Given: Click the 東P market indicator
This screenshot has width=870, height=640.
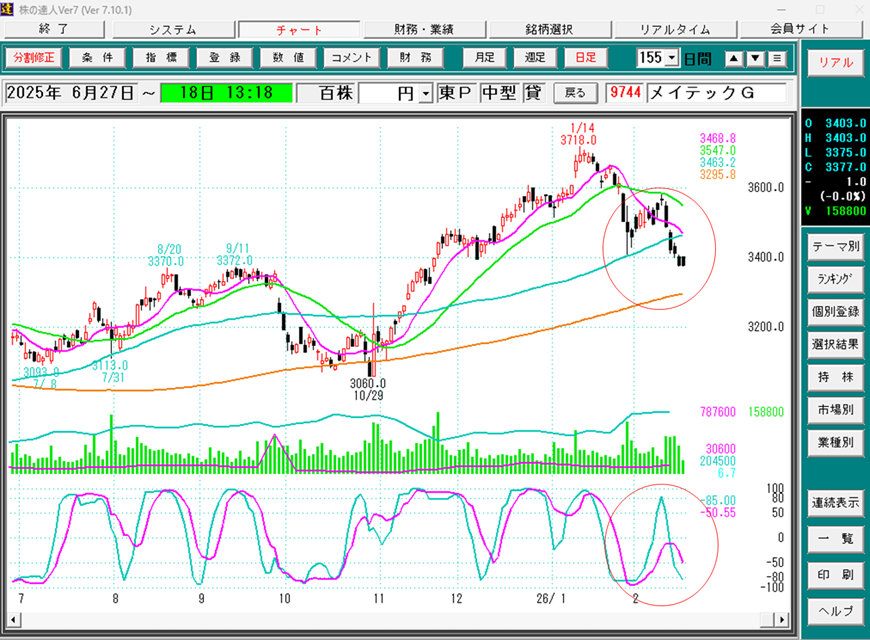Looking at the screenshot, I should pyautogui.click(x=456, y=93).
